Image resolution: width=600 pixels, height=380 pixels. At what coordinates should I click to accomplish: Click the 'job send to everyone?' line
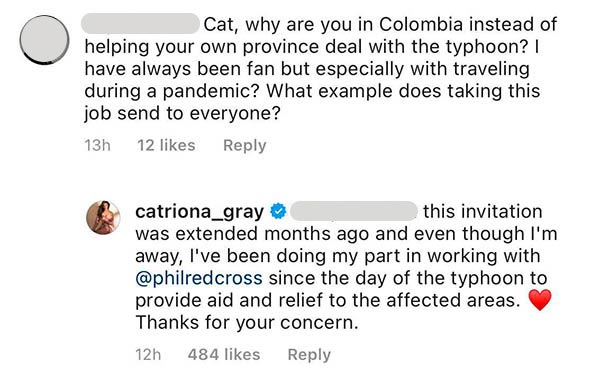[183, 113]
